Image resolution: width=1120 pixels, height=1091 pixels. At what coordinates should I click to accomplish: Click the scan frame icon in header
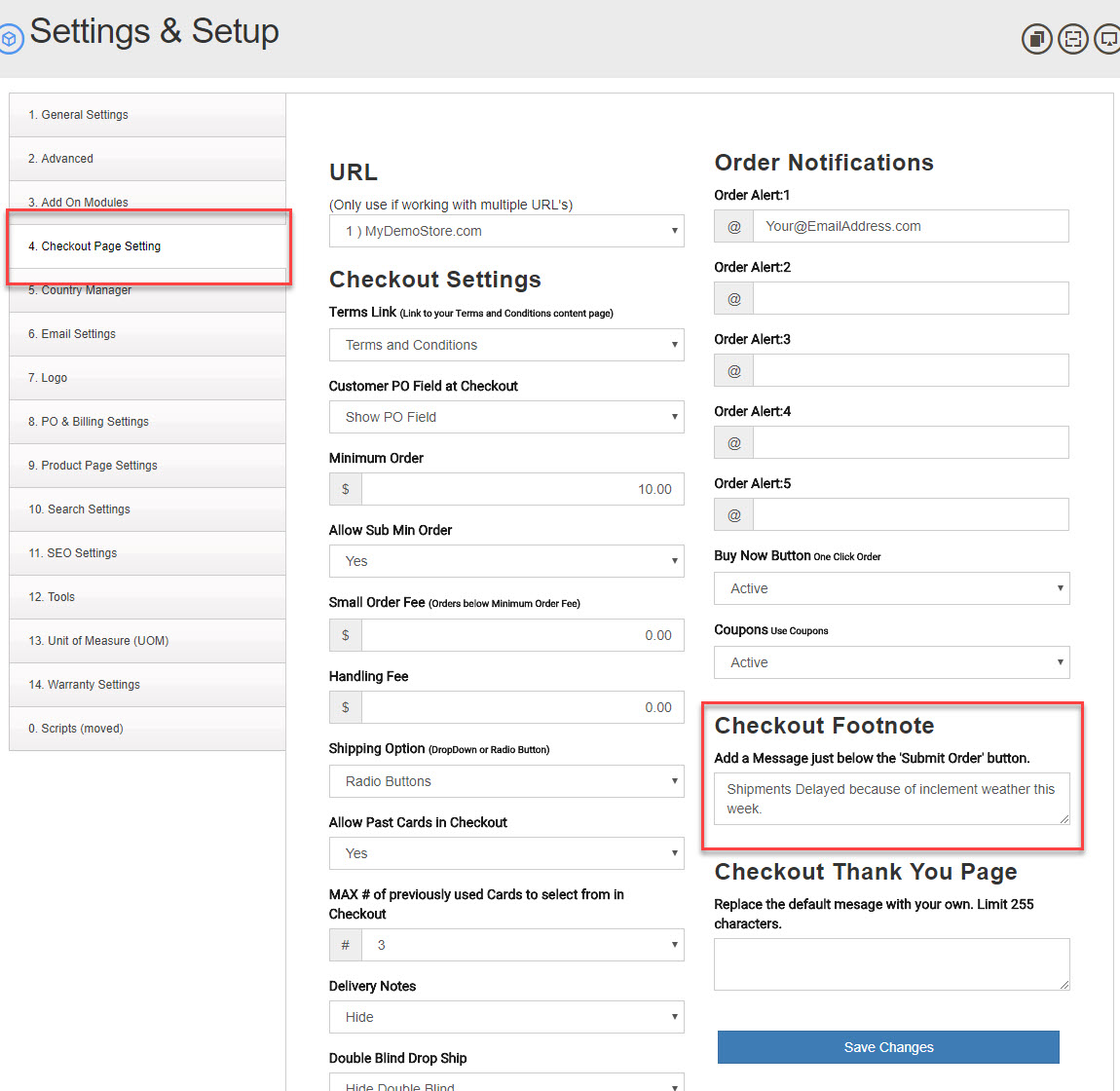click(1072, 39)
